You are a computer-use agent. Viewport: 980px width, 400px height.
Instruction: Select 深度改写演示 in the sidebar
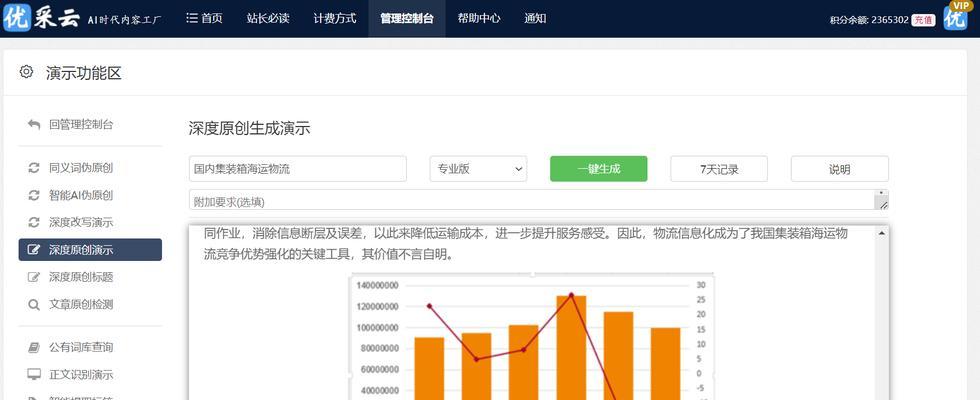coord(81,222)
